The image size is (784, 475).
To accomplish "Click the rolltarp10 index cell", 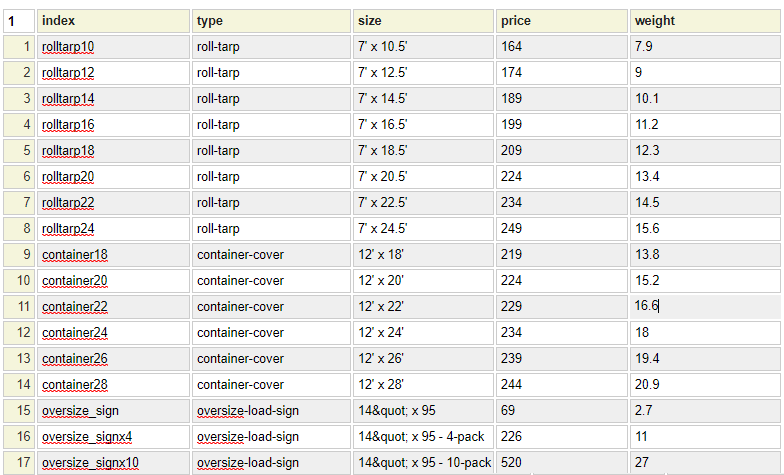I will tap(112, 47).
